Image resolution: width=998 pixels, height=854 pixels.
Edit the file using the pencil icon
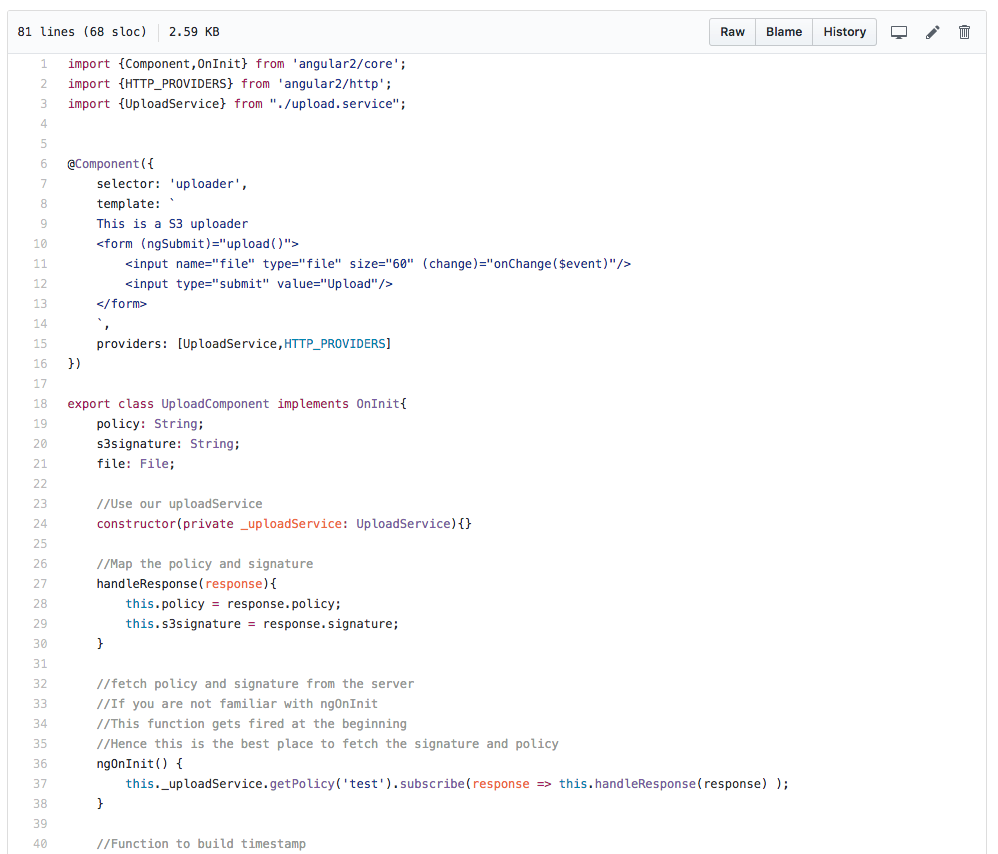(932, 31)
